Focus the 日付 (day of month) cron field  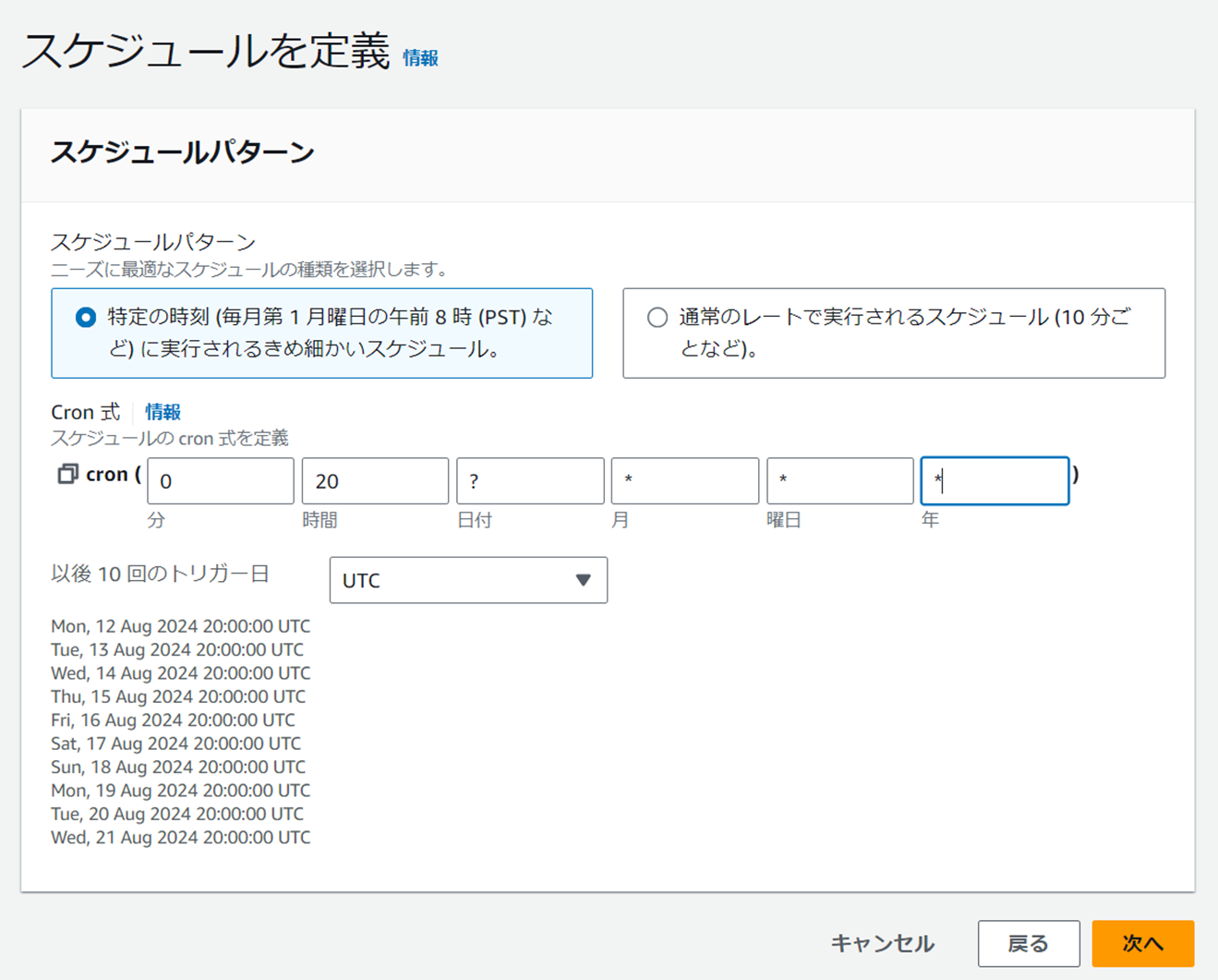(530, 480)
